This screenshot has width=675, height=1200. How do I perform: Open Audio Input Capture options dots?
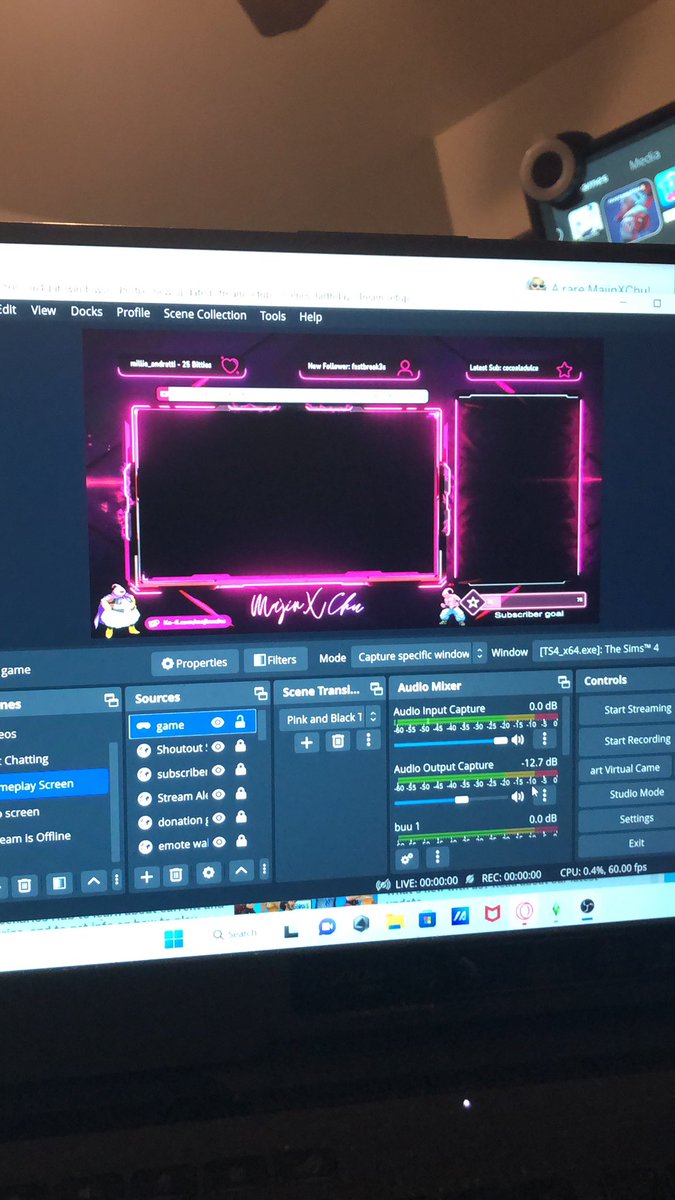click(x=544, y=739)
